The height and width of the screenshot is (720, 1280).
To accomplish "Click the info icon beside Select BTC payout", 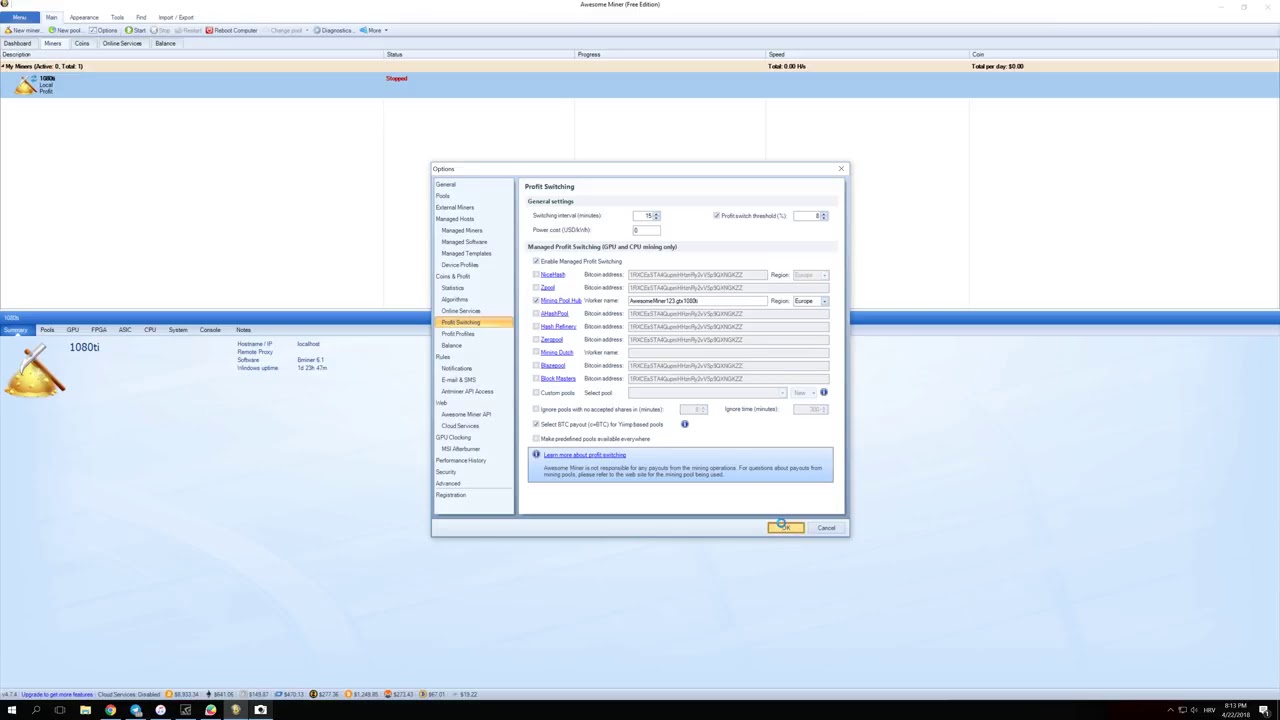I will [x=685, y=424].
